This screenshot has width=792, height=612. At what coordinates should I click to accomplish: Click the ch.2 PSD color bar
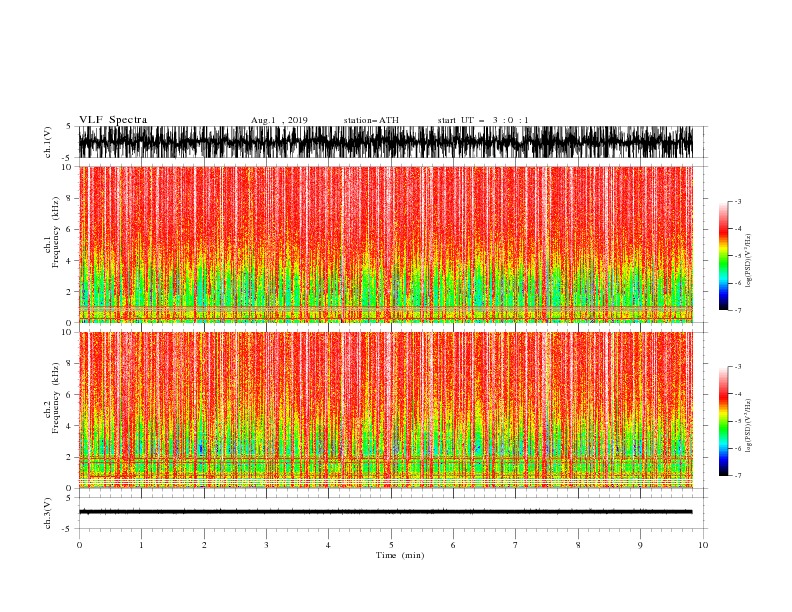click(x=724, y=421)
